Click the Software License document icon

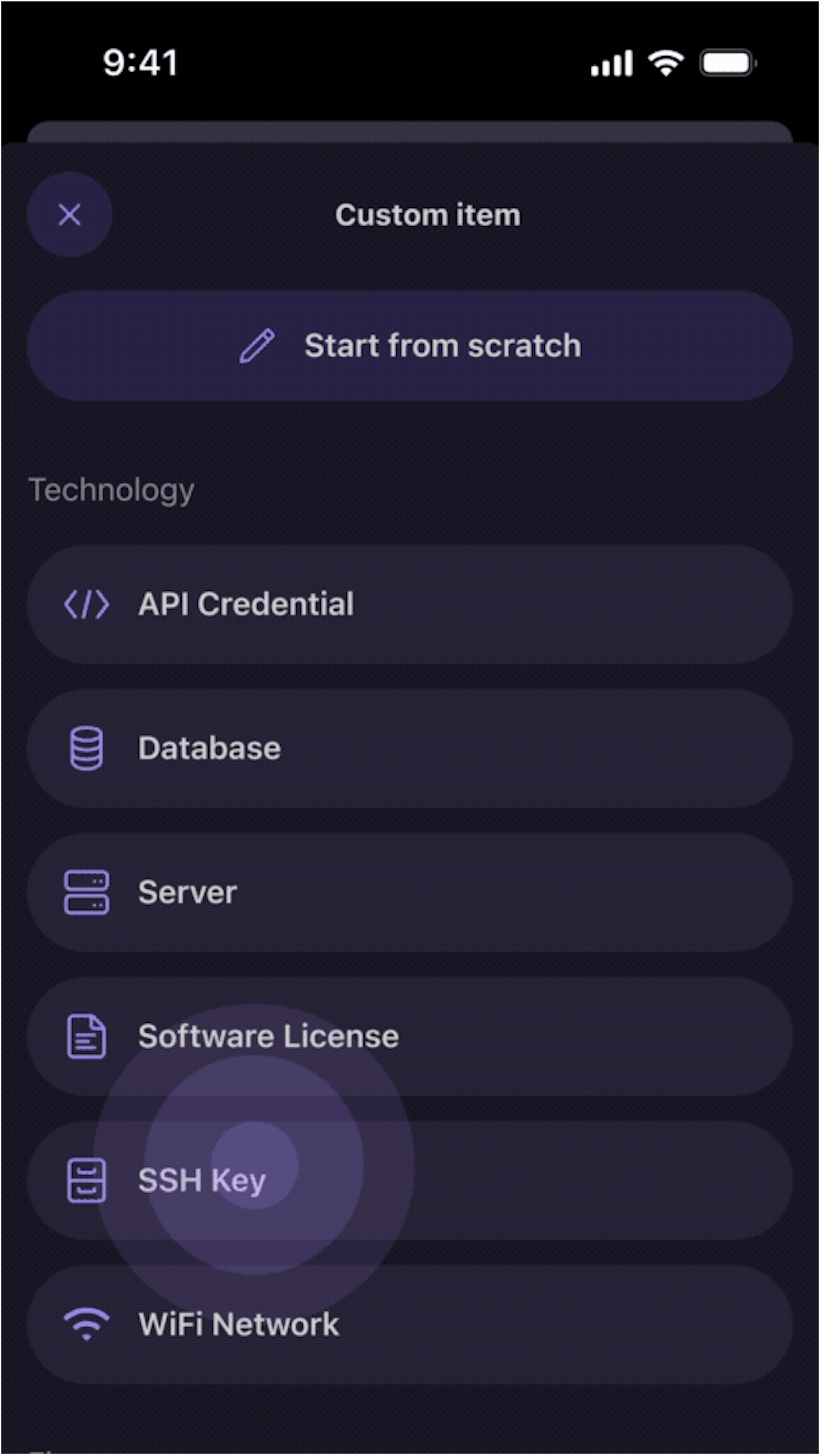tap(87, 1036)
